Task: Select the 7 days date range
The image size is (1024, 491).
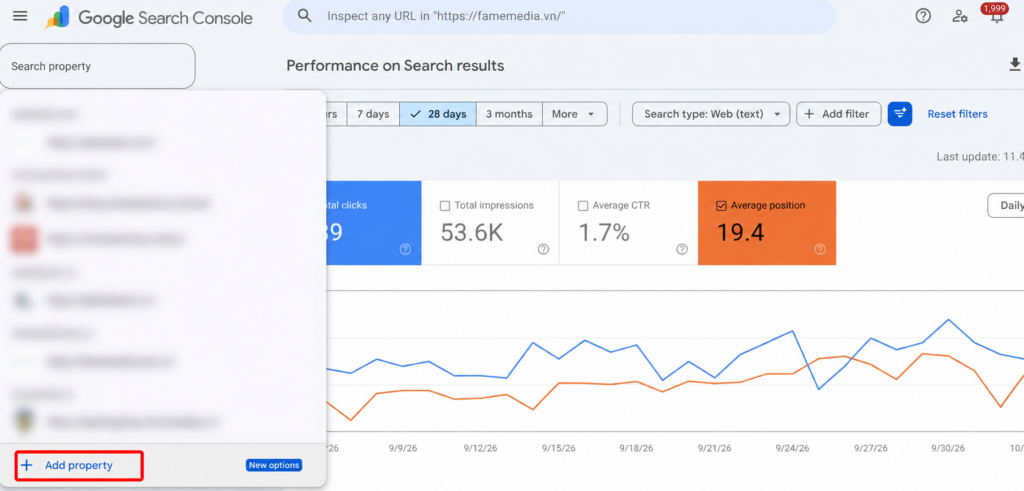Action: 373,114
